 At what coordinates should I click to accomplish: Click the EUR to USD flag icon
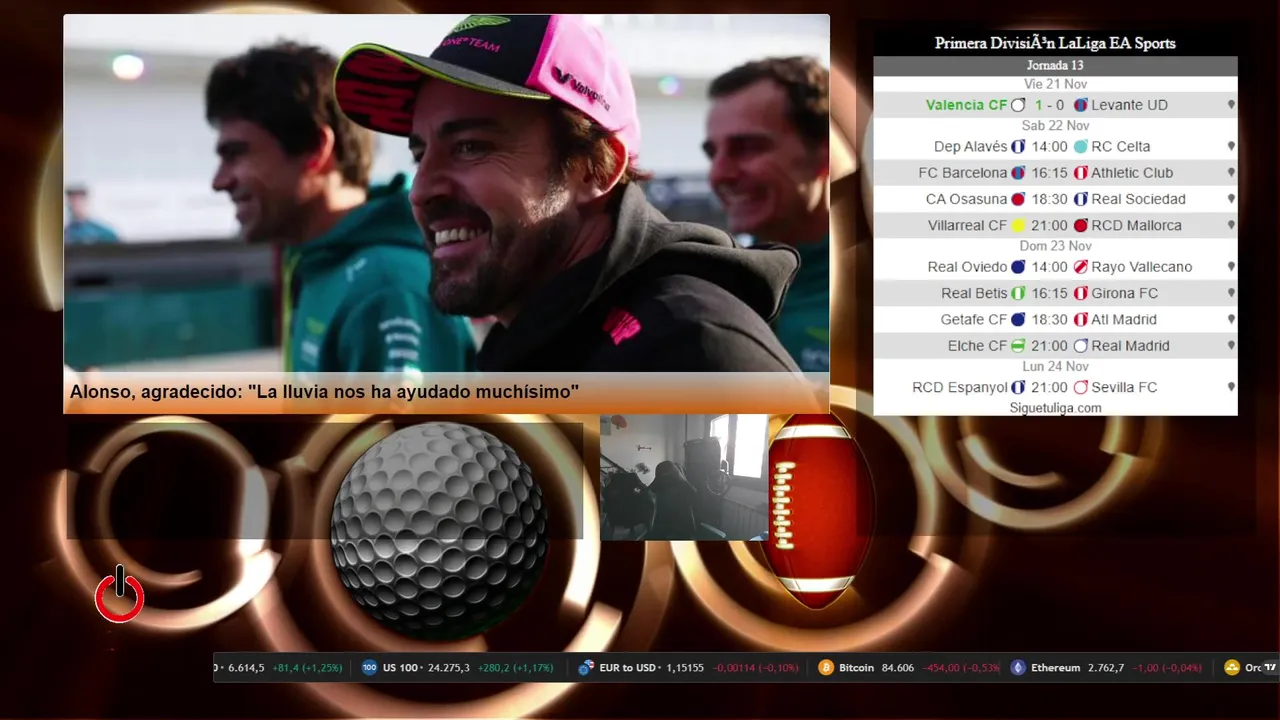[x=586, y=667]
